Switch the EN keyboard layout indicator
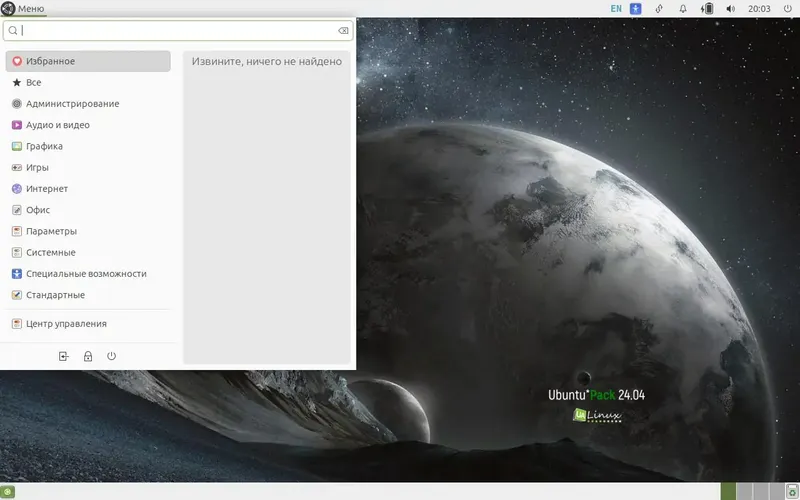The image size is (800, 500). pyautogui.click(x=616, y=9)
